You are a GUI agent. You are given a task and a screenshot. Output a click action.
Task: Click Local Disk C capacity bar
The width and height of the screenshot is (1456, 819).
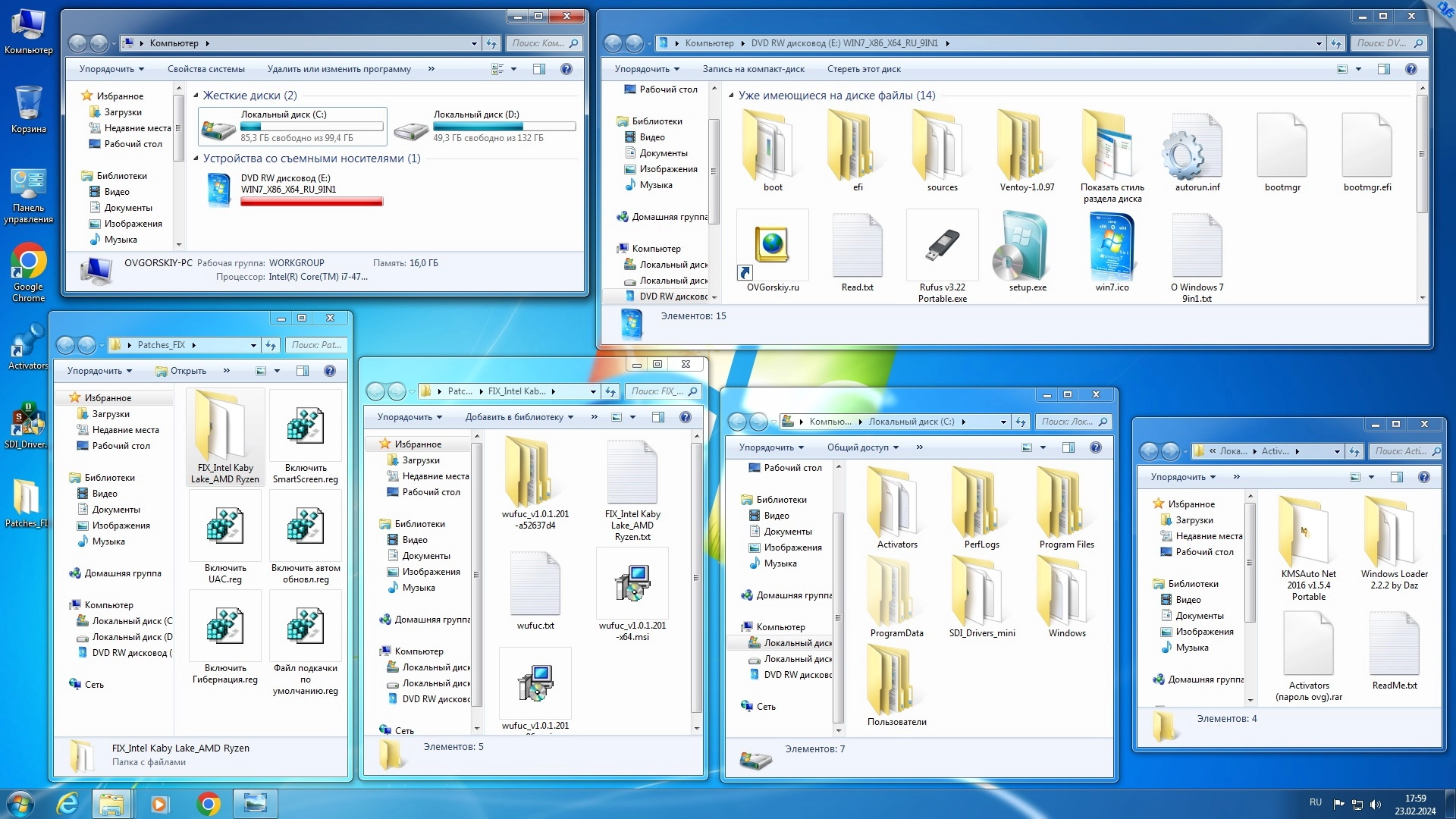click(311, 127)
